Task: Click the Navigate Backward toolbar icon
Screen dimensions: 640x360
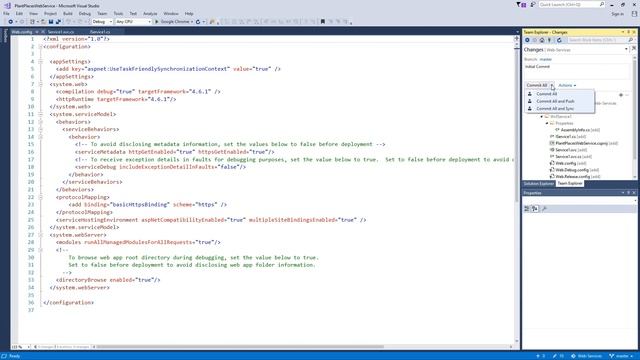Action: [11, 22]
